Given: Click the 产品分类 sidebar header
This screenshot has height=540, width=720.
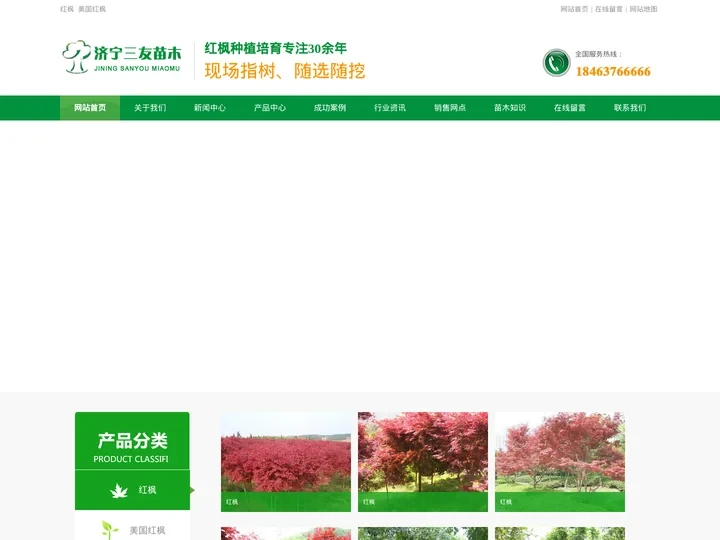Looking at the screenshot, I should (x=132, y=441).
